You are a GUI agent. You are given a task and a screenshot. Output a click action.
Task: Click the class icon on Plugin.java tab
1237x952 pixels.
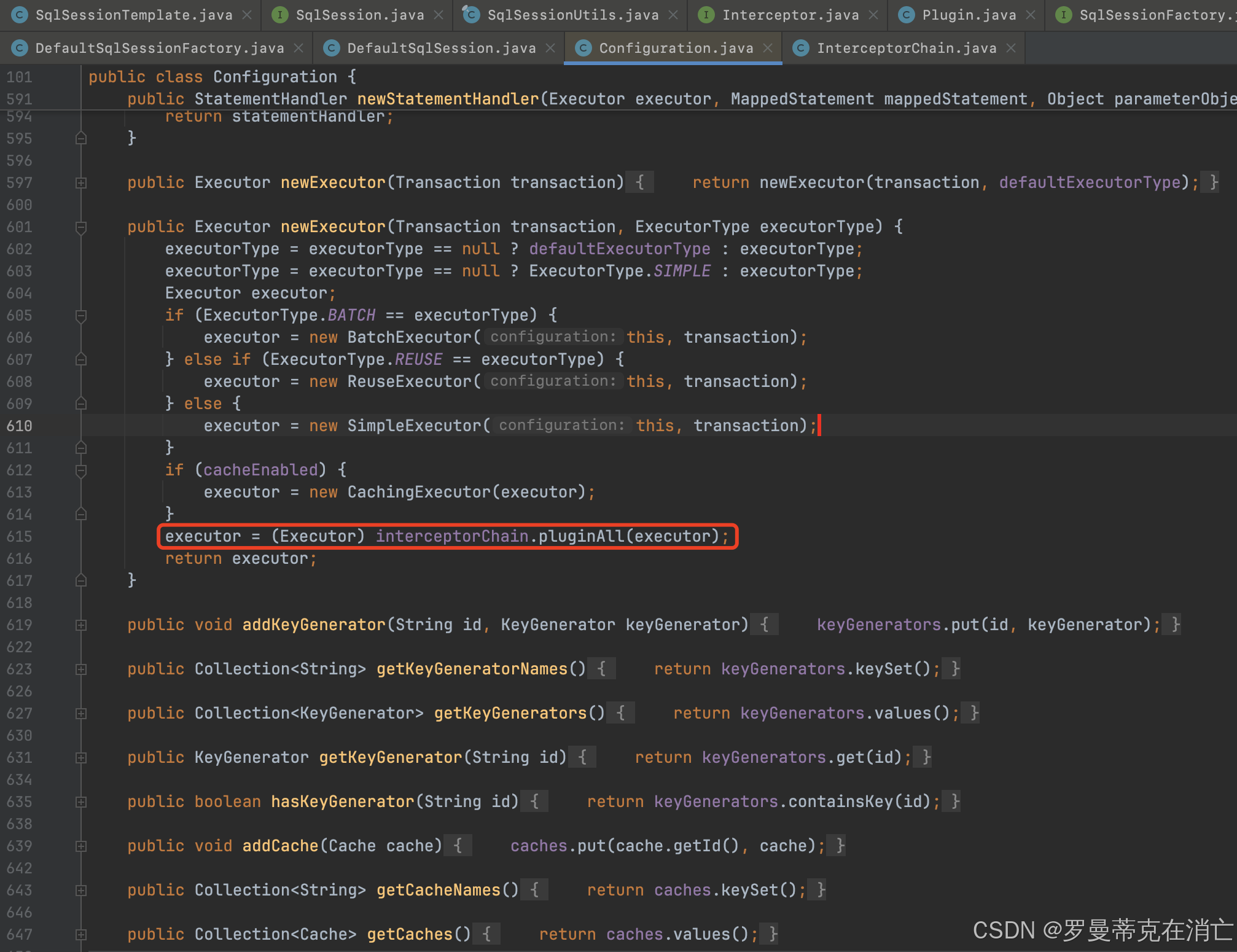(906, 15)
